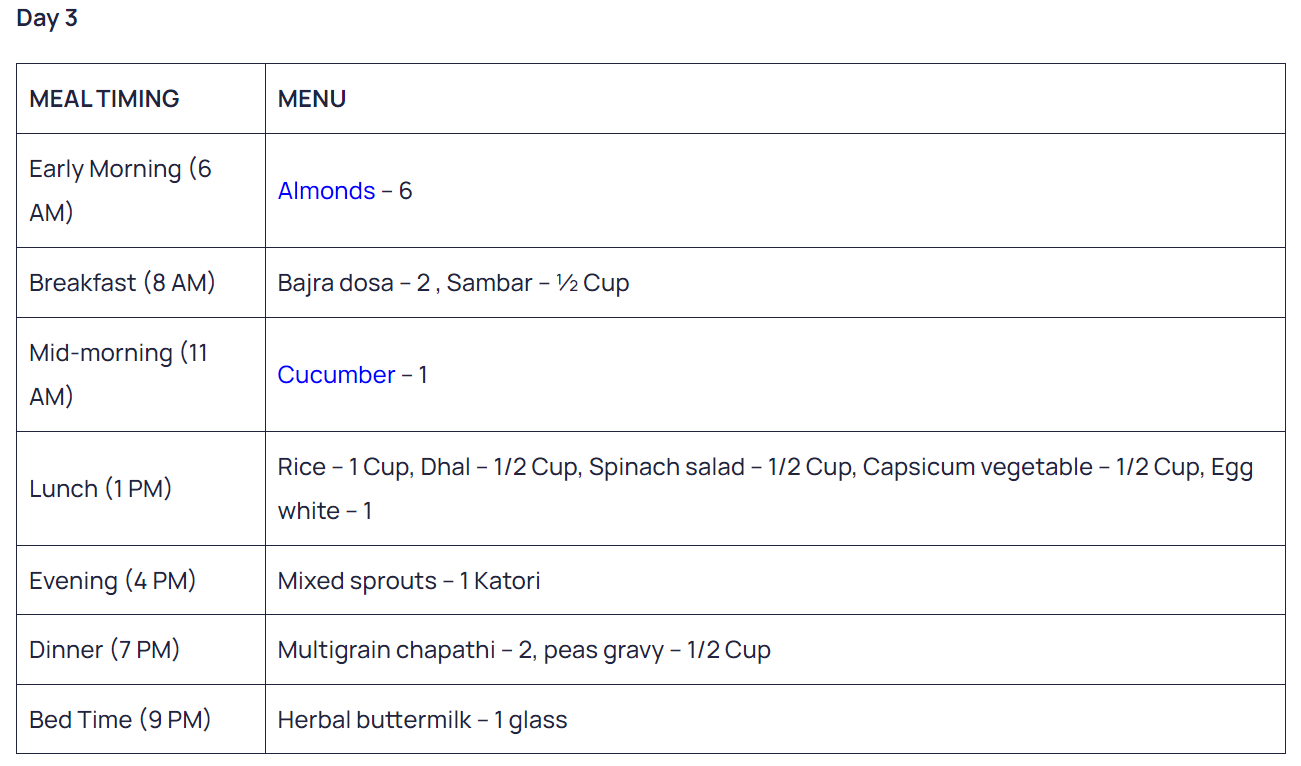Click the Early Morning (6 AM) cell
The width and height of the screenshot is (1301, 766).
[x=141, y=191]
